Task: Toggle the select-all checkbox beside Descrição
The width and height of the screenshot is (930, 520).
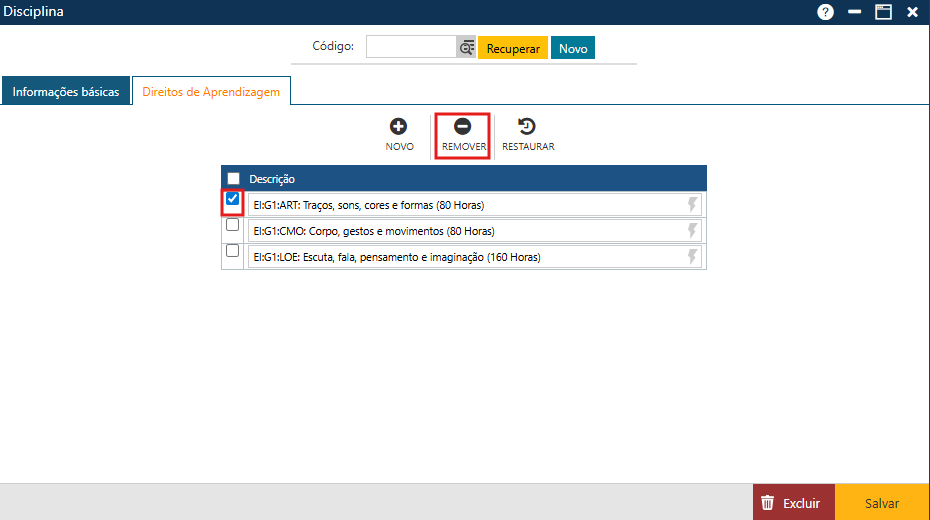Action: pos(234,178)
